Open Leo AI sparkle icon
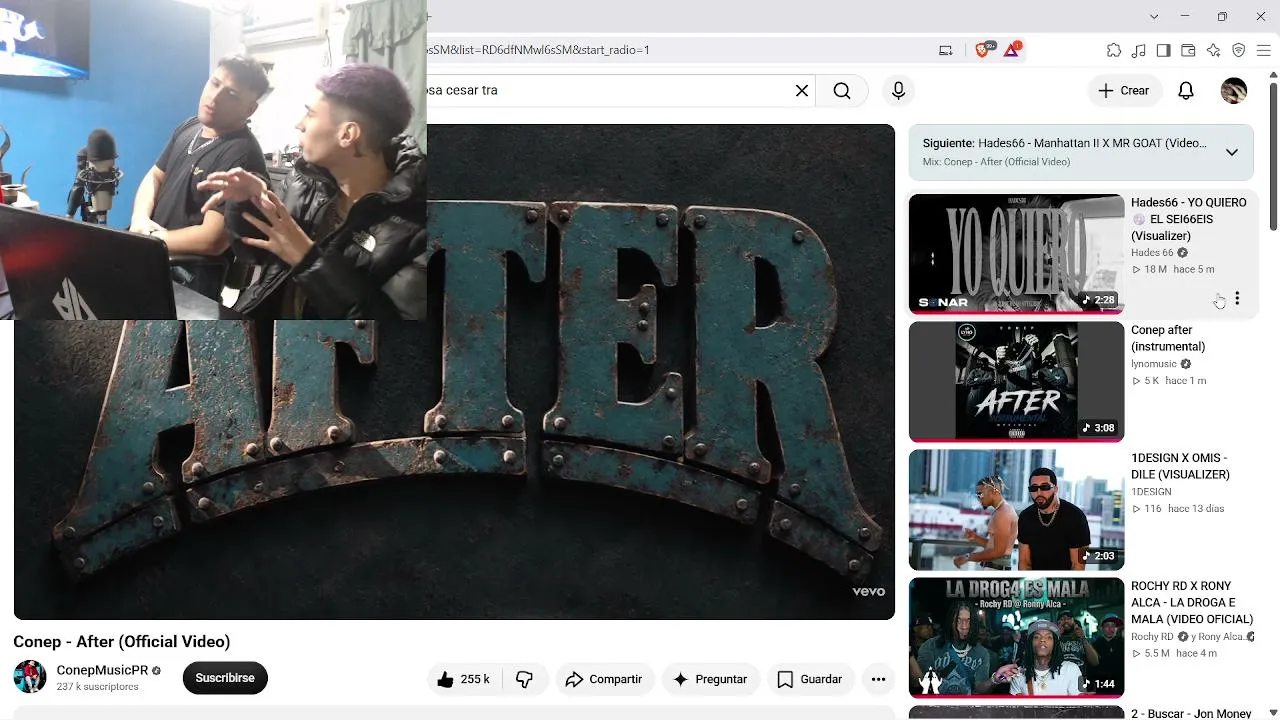This screenshot has width=1280, height=720. click(x=1213, y=50)
